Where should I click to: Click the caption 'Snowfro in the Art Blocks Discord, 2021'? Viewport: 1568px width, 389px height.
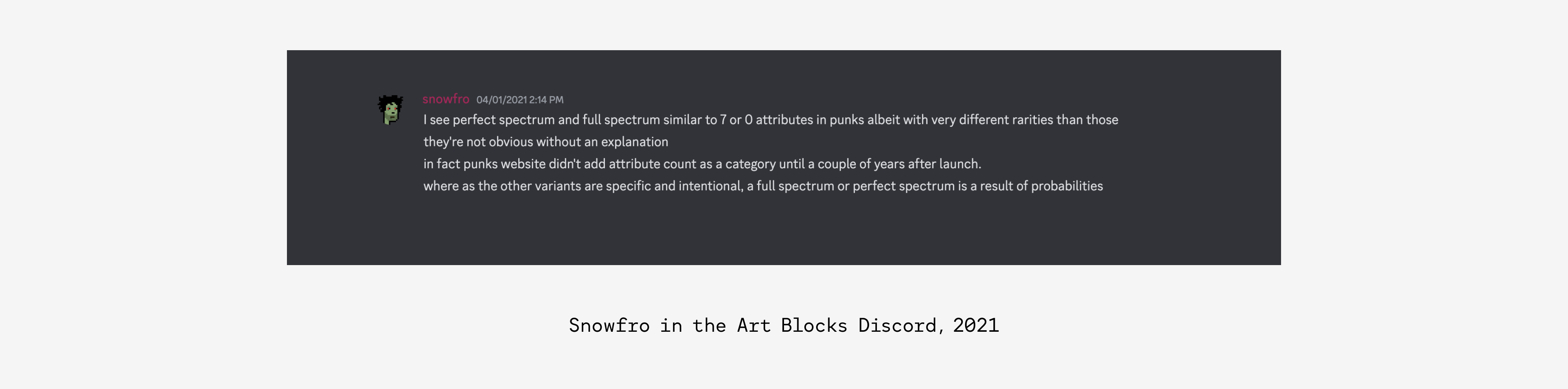tap(784, 325)
